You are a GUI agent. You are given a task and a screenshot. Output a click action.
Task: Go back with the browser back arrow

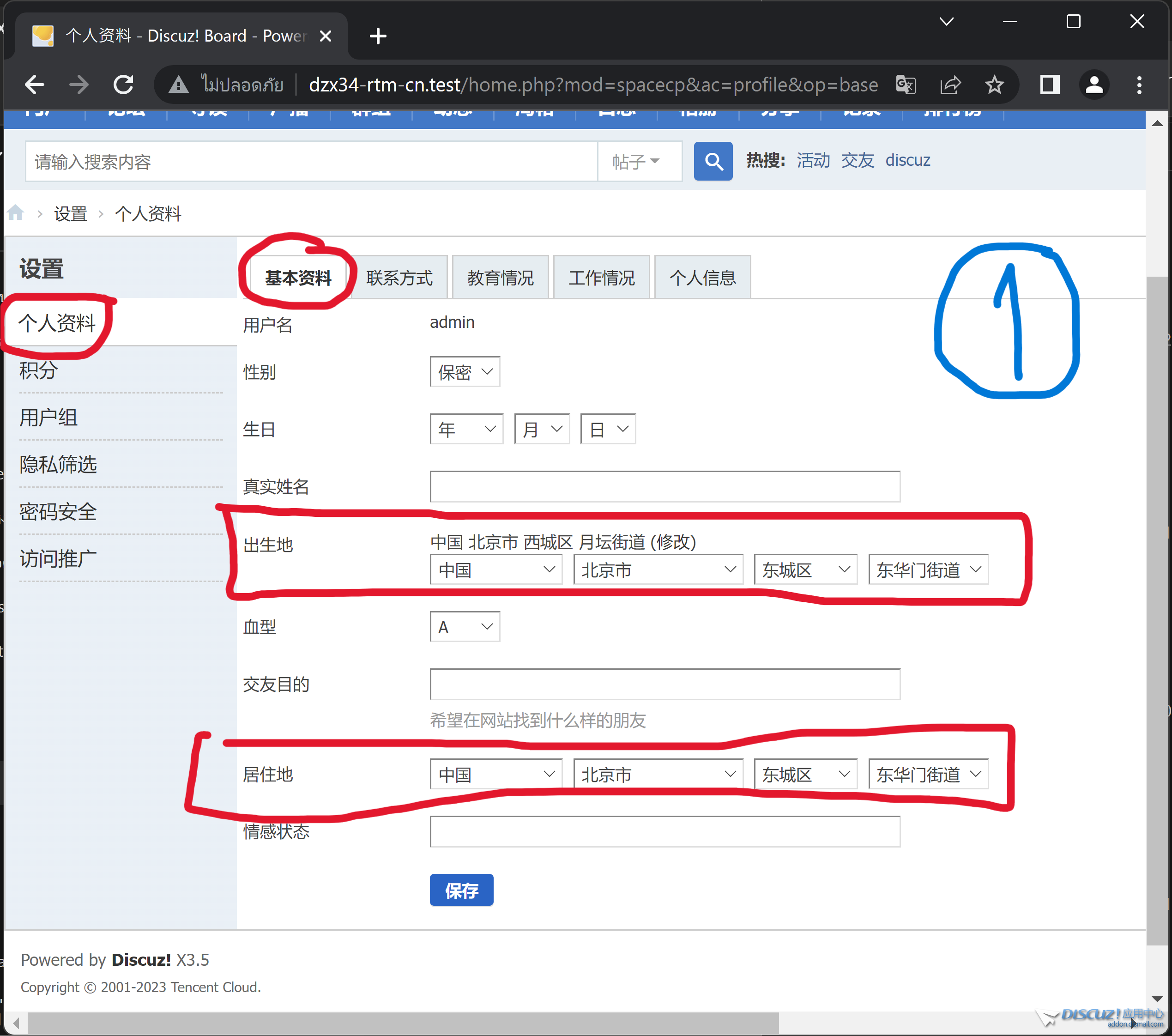point(35,85)
